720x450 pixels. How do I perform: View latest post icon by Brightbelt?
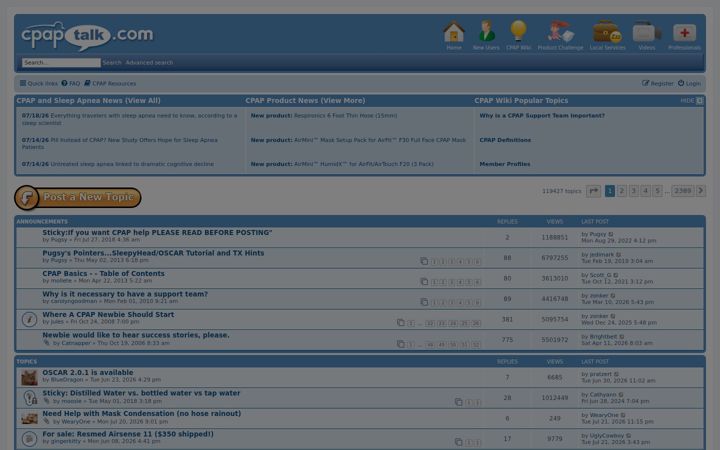pos(622,337)
